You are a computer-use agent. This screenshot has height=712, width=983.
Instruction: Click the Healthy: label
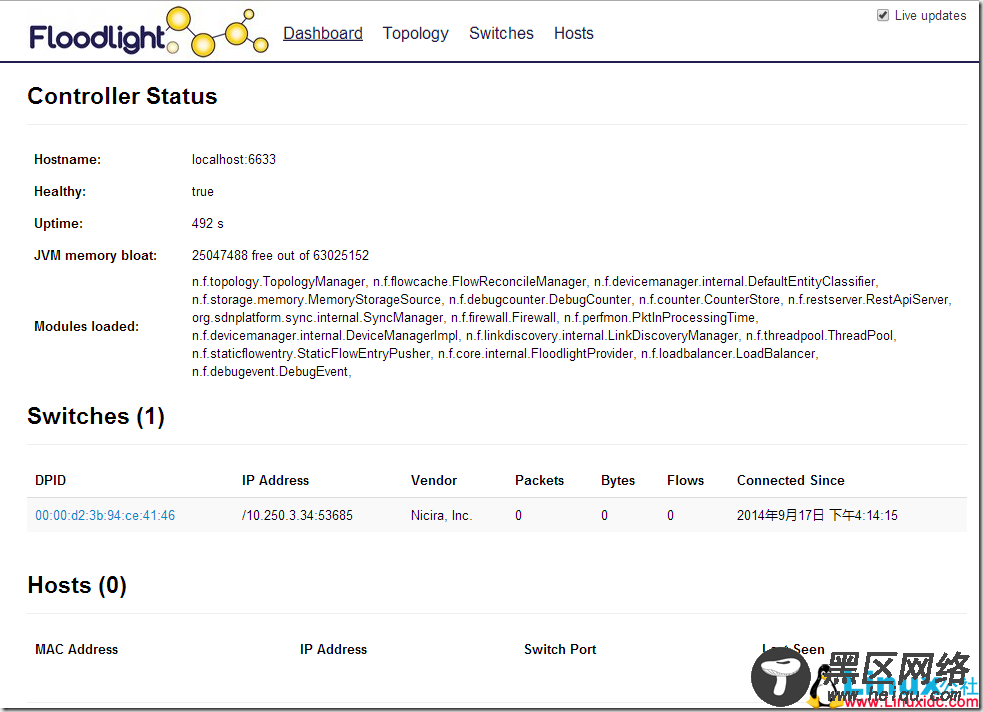point(60,191)
